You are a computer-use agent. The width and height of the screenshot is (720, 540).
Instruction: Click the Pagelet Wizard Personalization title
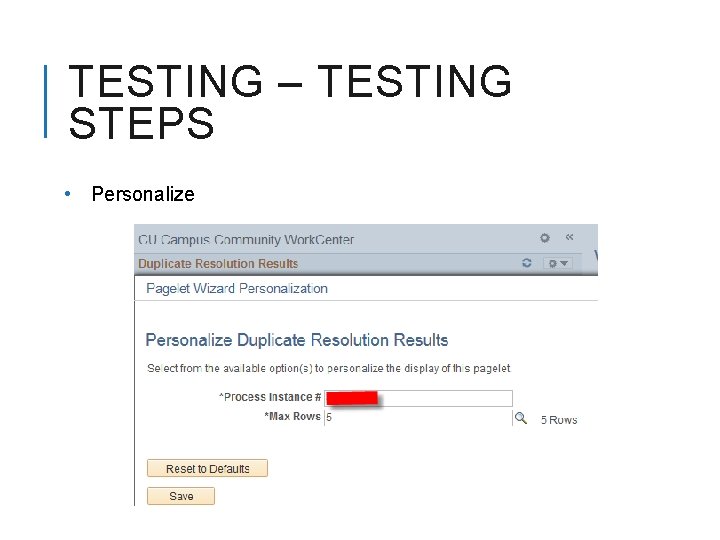(x=237, y=289)
